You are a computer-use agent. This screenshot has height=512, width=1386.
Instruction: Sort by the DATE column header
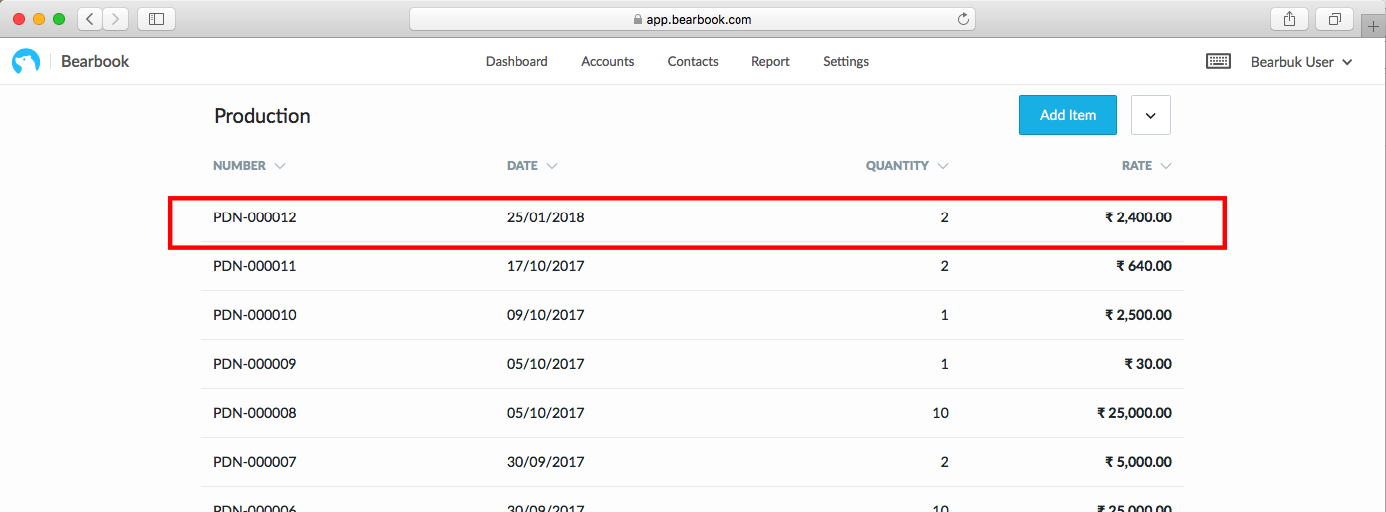pyautogui.click(x=532, y=166)
